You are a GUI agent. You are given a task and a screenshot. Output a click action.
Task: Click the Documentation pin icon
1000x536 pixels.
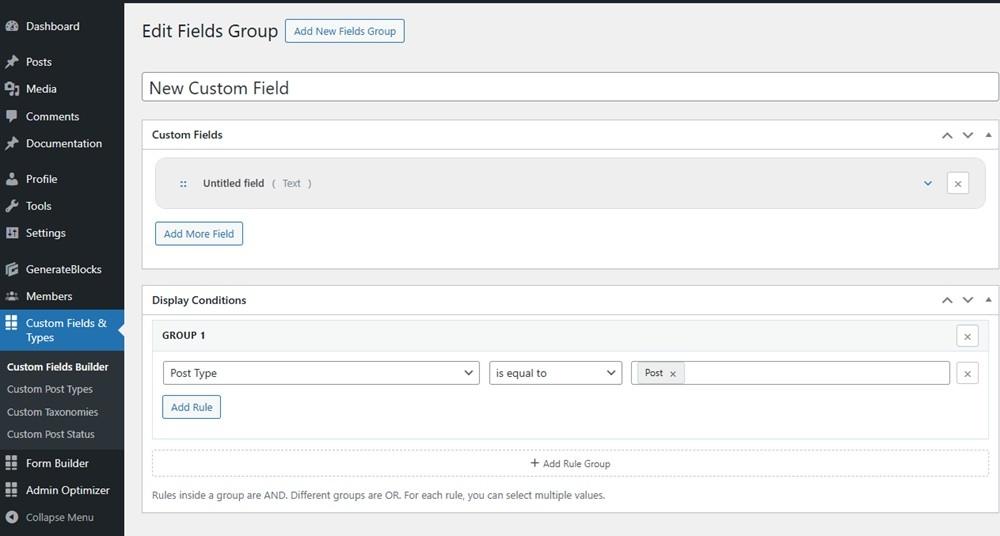tap(11, 144)
